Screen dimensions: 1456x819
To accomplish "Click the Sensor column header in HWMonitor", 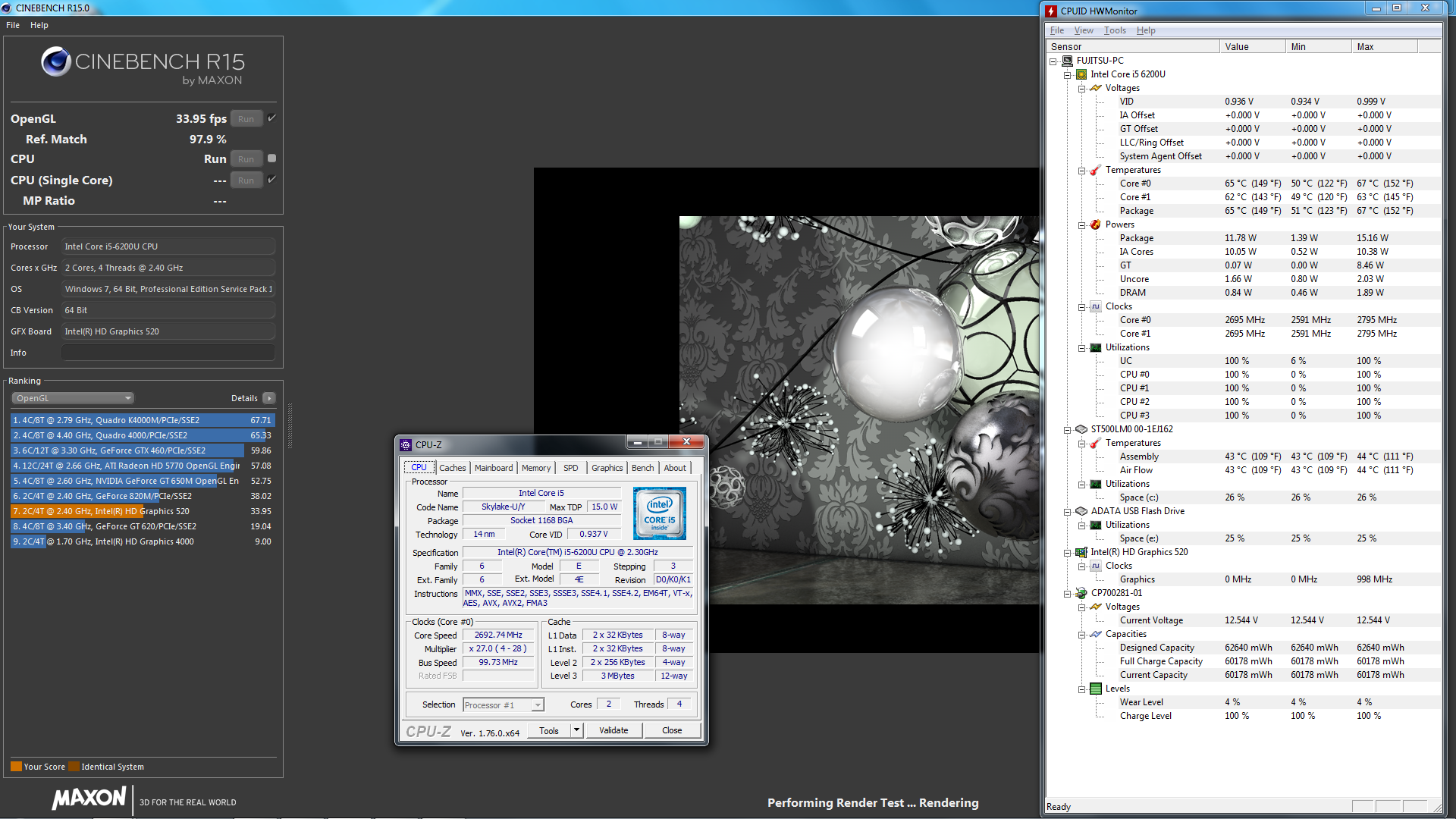I will 1133,46.
